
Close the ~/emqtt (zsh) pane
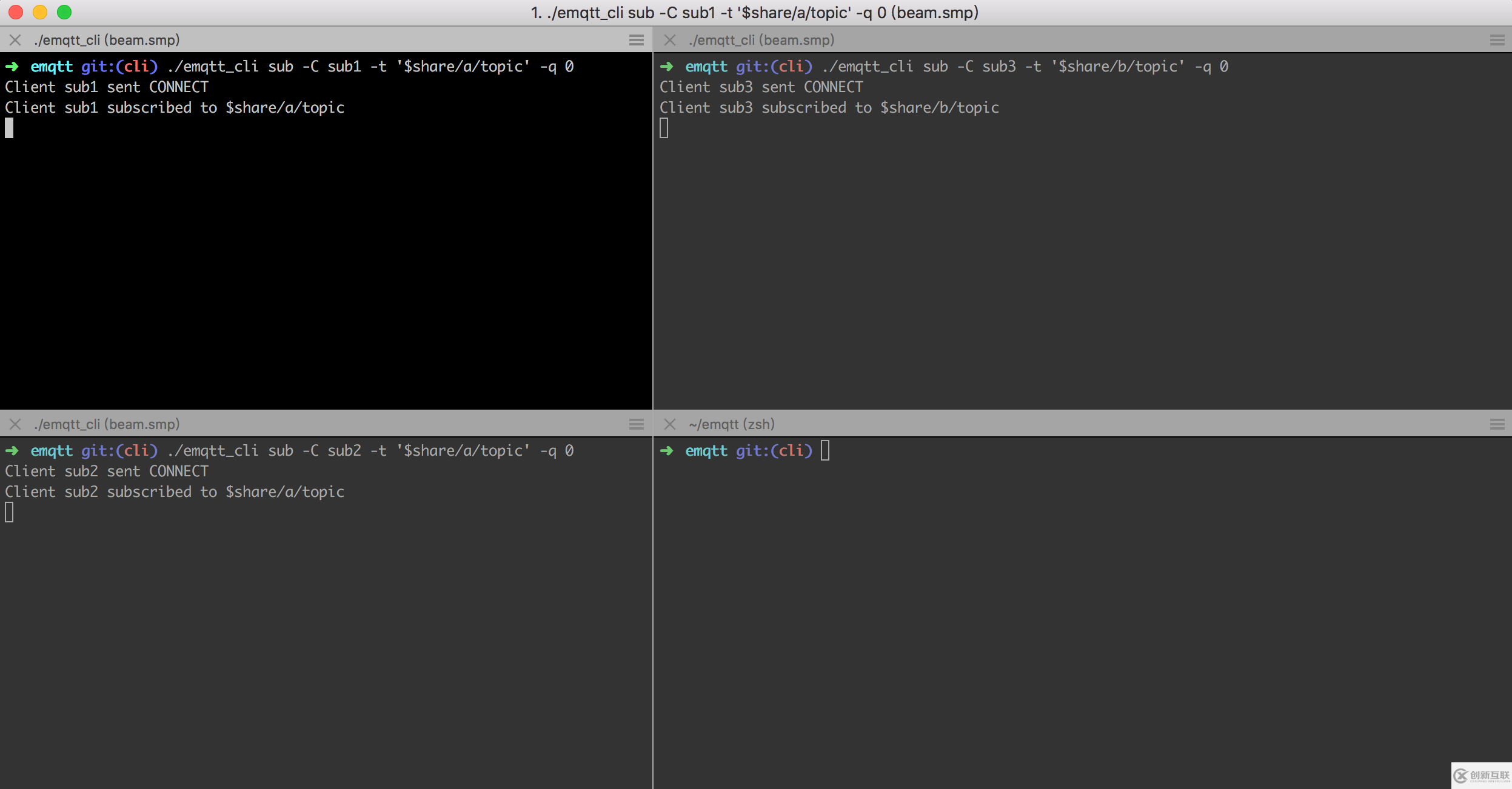tap(670, 424)
